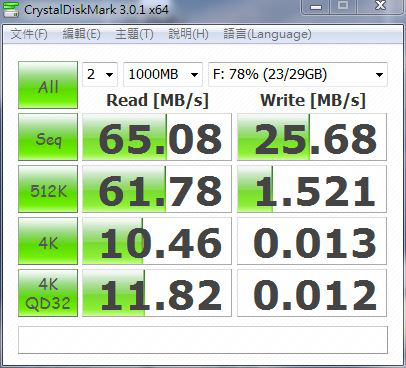The image size is (406, 368).
Task: Click the Read [MB/s] column header
Action: pyautogui.click(x=157, y=101)
